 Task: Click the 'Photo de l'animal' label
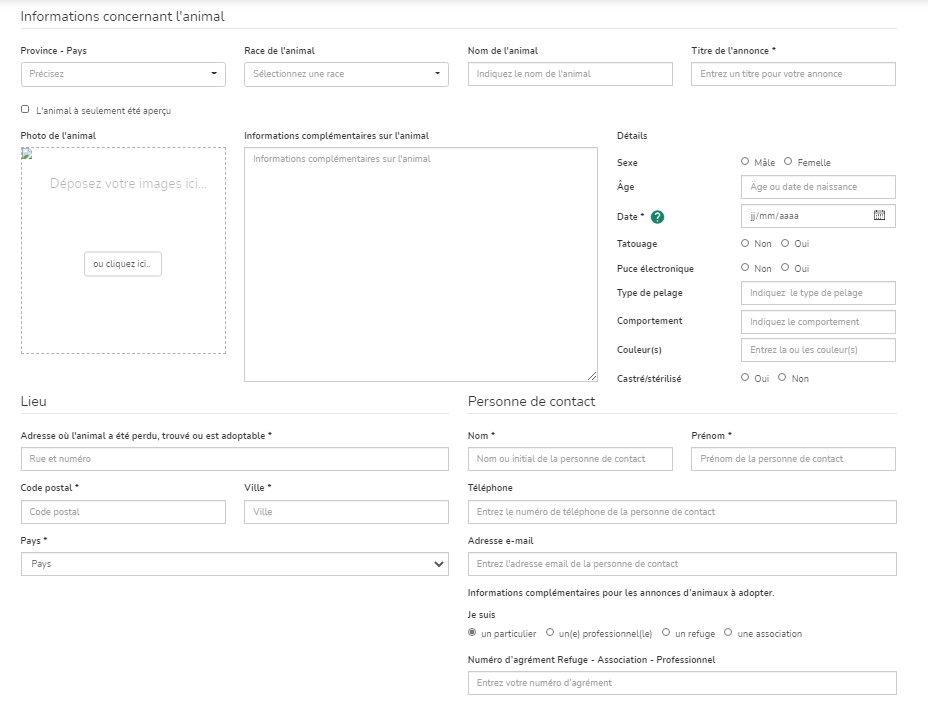(x=58, y=136)
